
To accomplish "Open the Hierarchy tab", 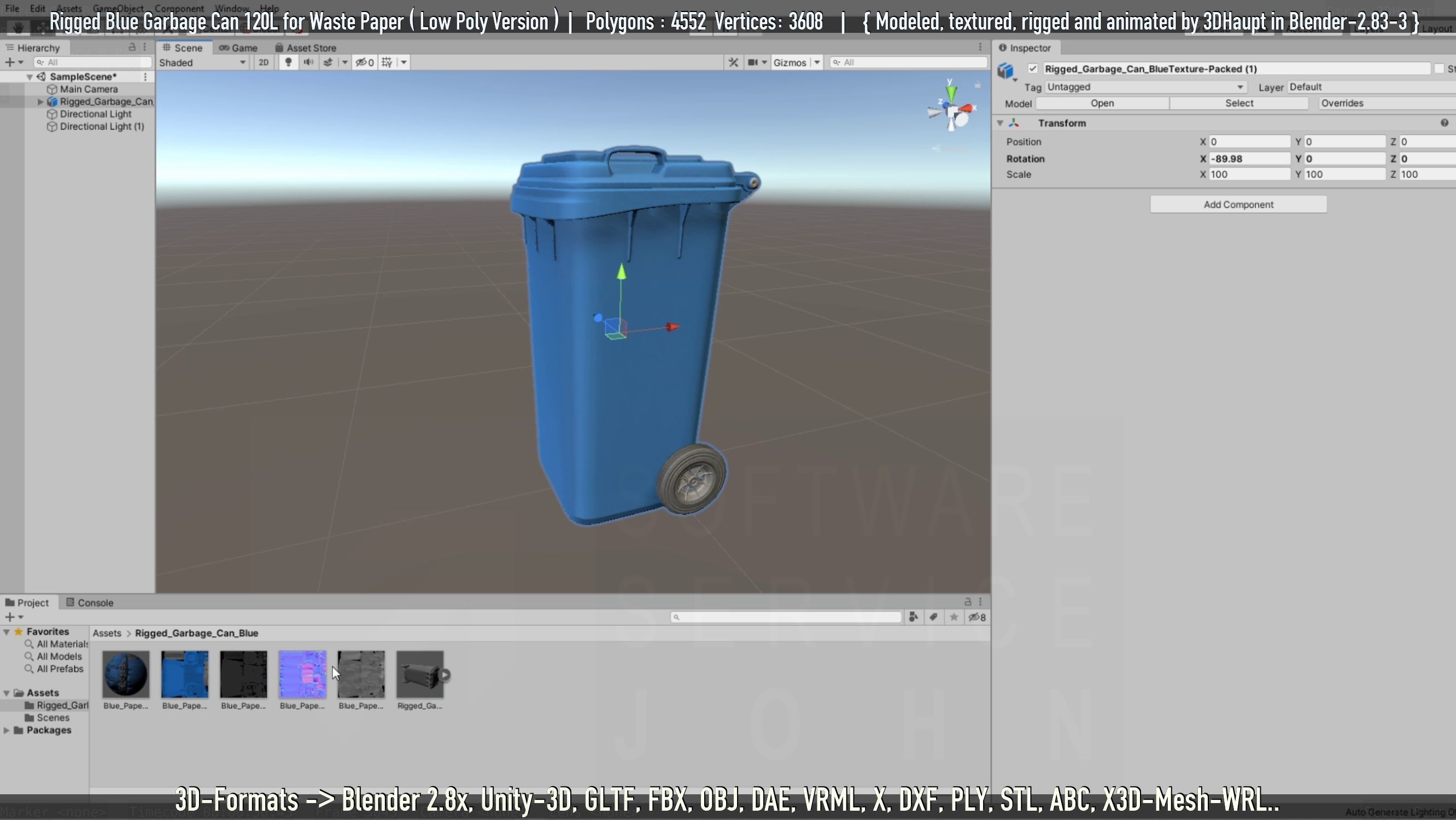I will (33, 48).
